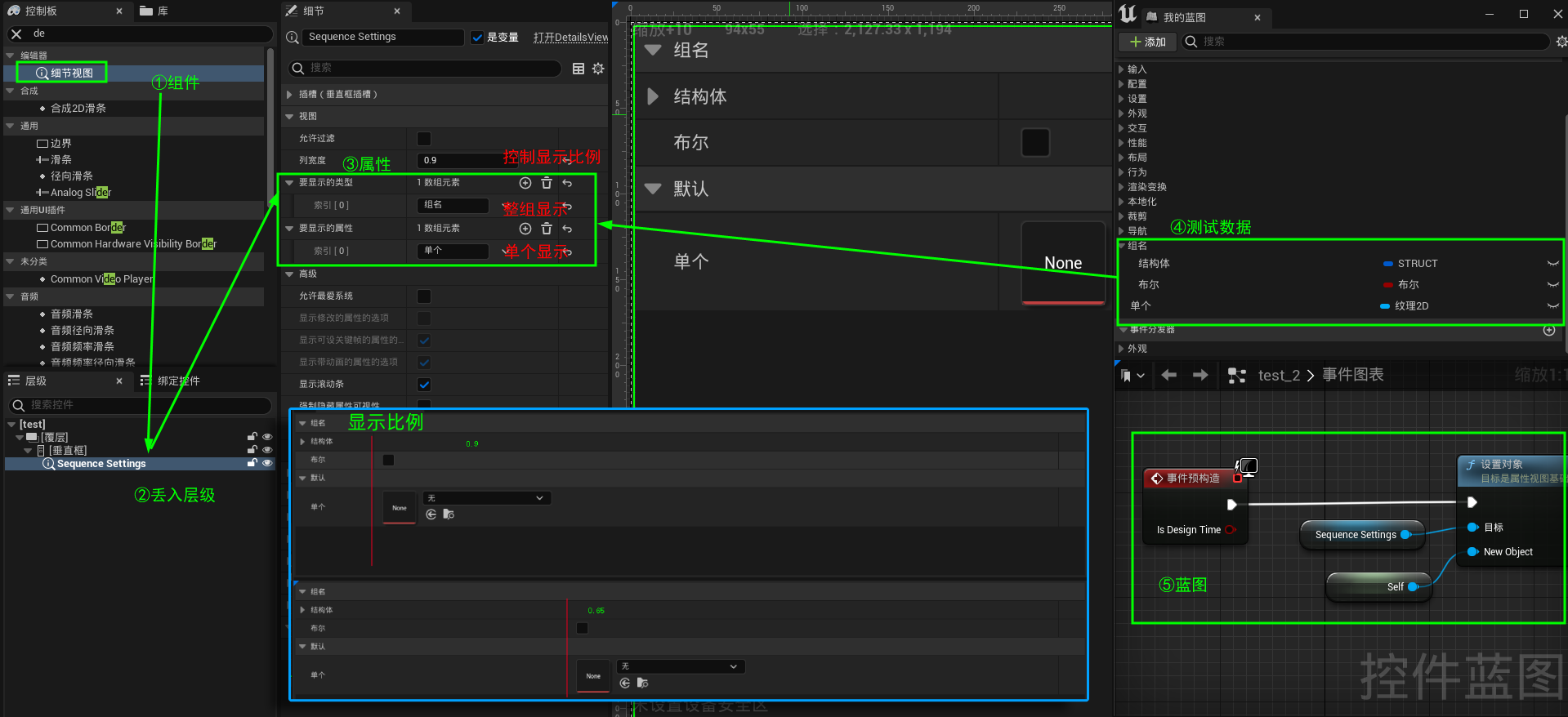Switch to the 绑定控件 tab

[177, 381]
